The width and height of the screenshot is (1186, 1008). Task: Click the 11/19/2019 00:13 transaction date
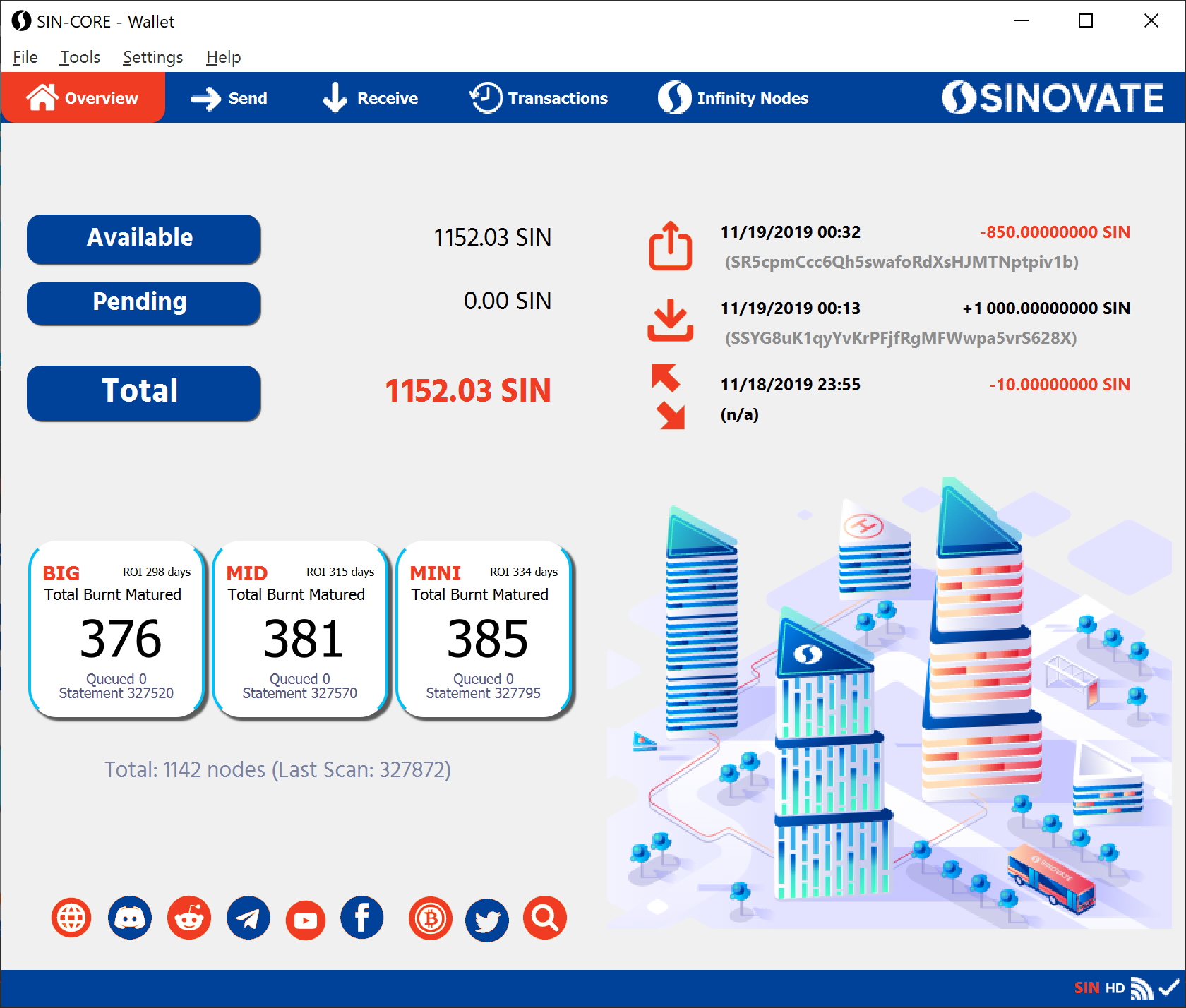[x=791, y=308]
